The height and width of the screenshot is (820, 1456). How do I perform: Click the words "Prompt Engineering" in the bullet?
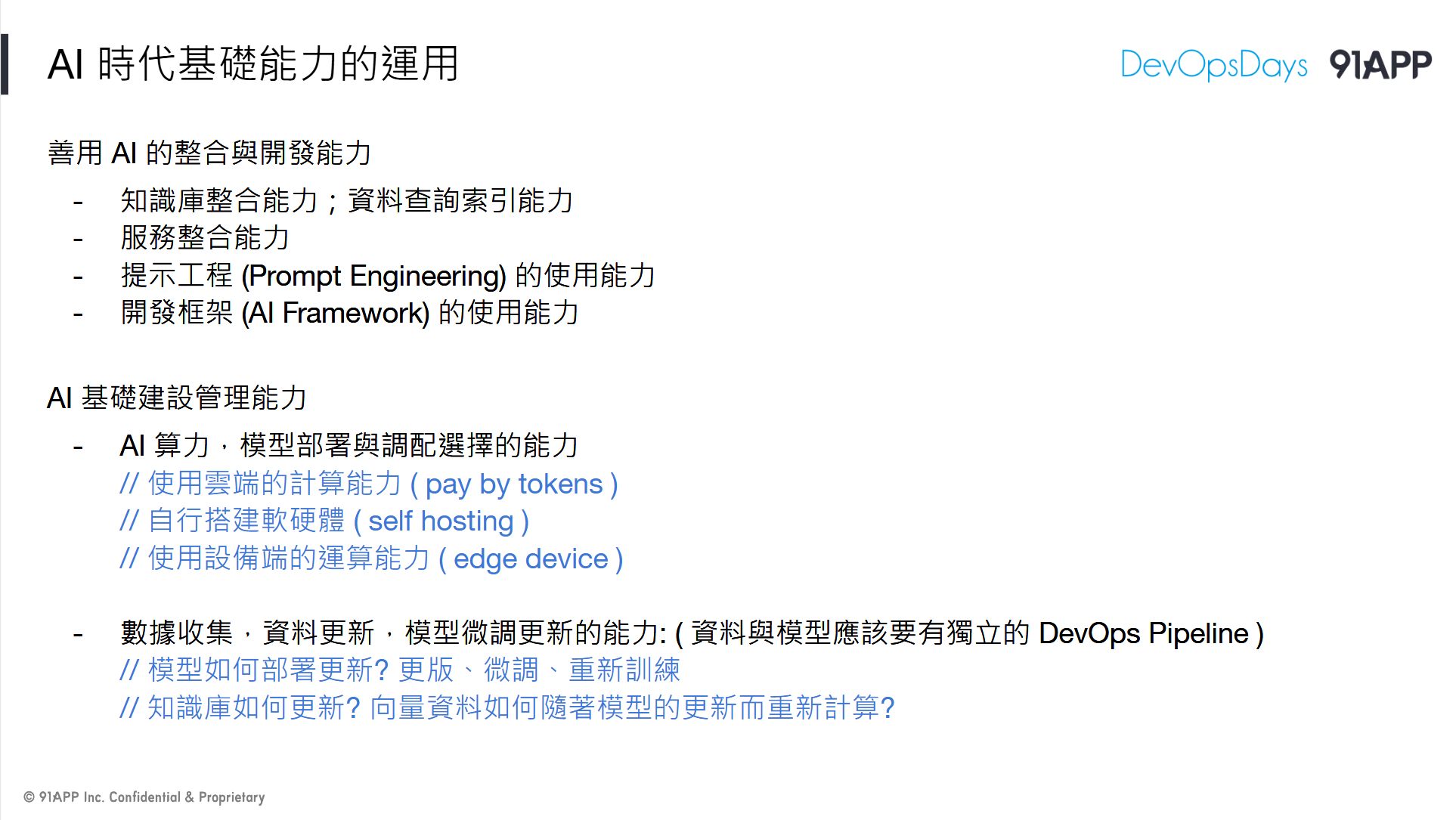click(x=373, y=276)
